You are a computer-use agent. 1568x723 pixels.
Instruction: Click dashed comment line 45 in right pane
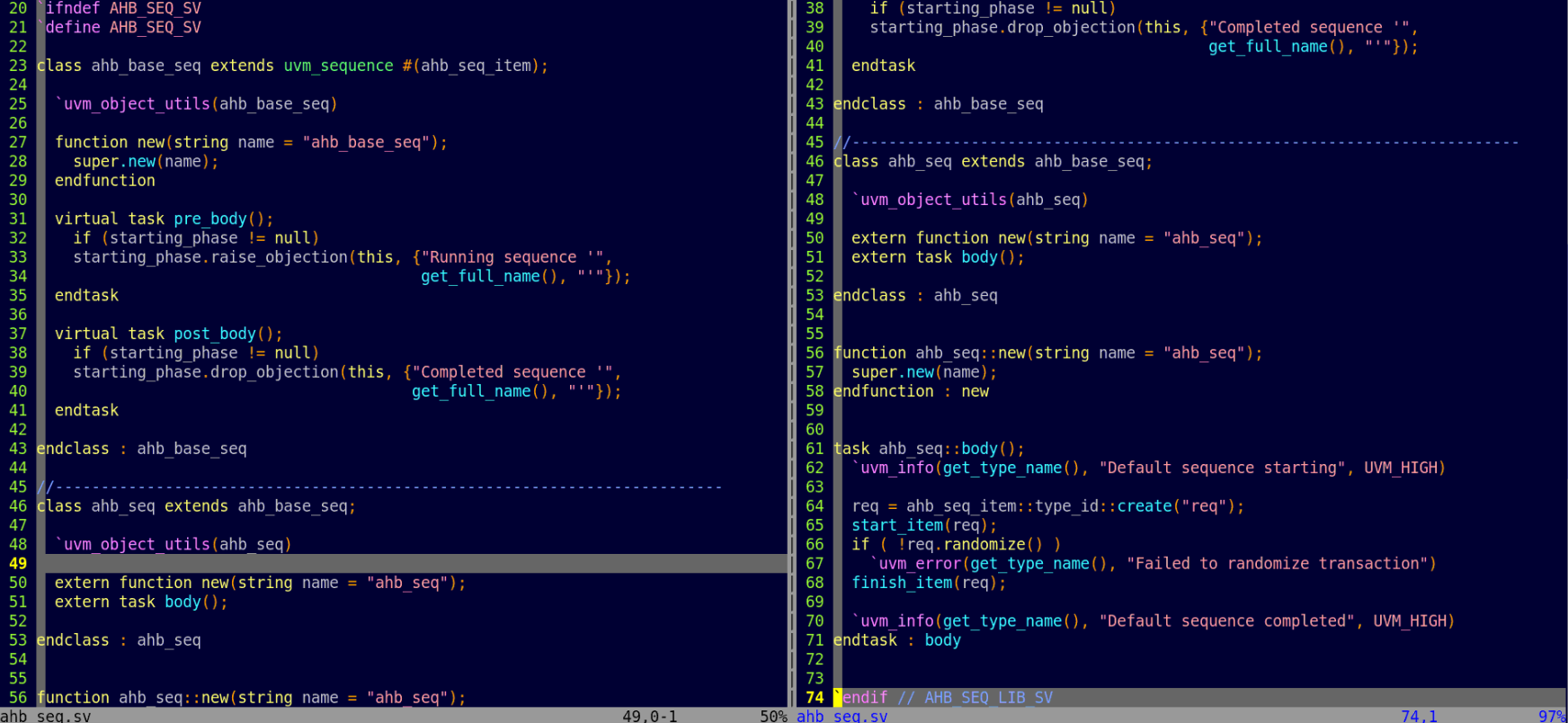[1176, 142]
